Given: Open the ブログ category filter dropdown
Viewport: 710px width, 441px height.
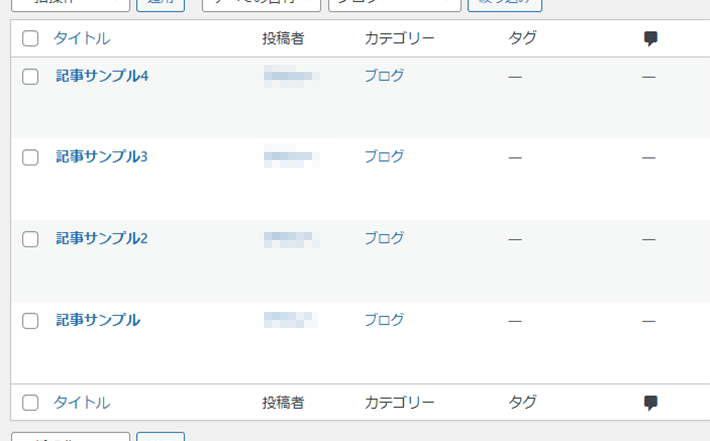Looking at the screenshot, I should point(394,4).
